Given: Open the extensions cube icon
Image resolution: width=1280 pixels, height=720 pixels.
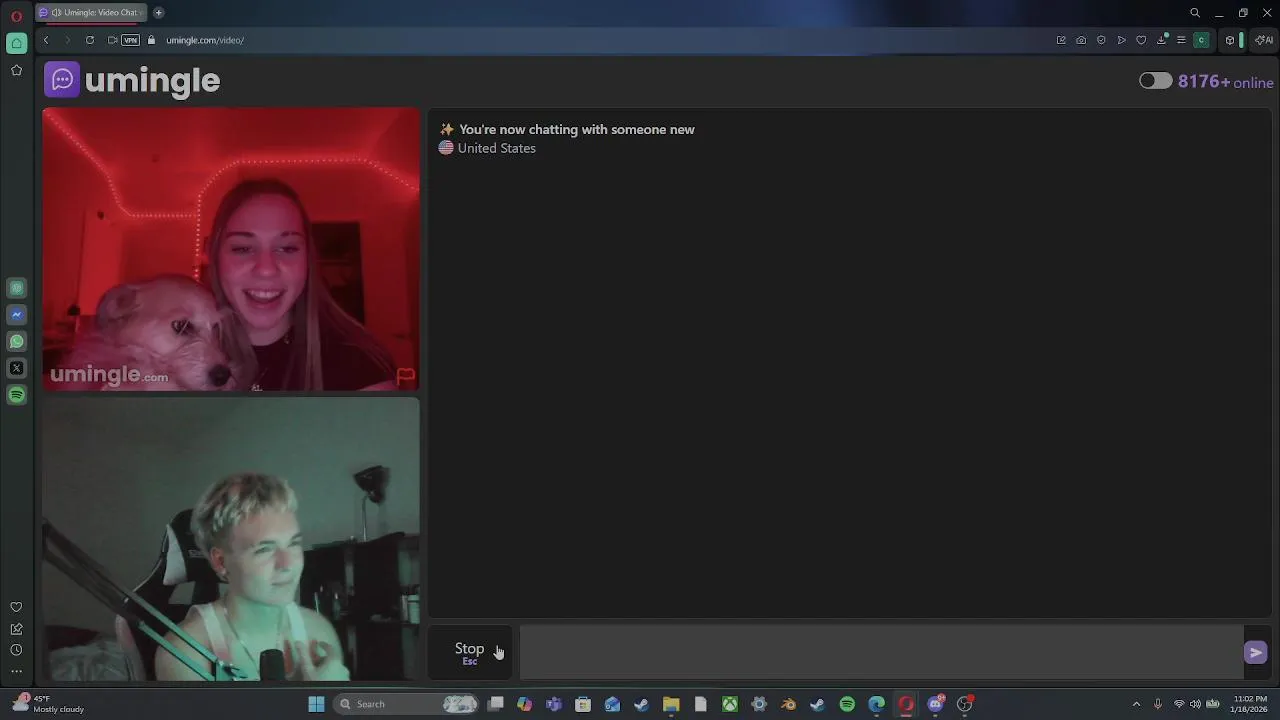Looking at the screenshot, I should pos(1230,40).
